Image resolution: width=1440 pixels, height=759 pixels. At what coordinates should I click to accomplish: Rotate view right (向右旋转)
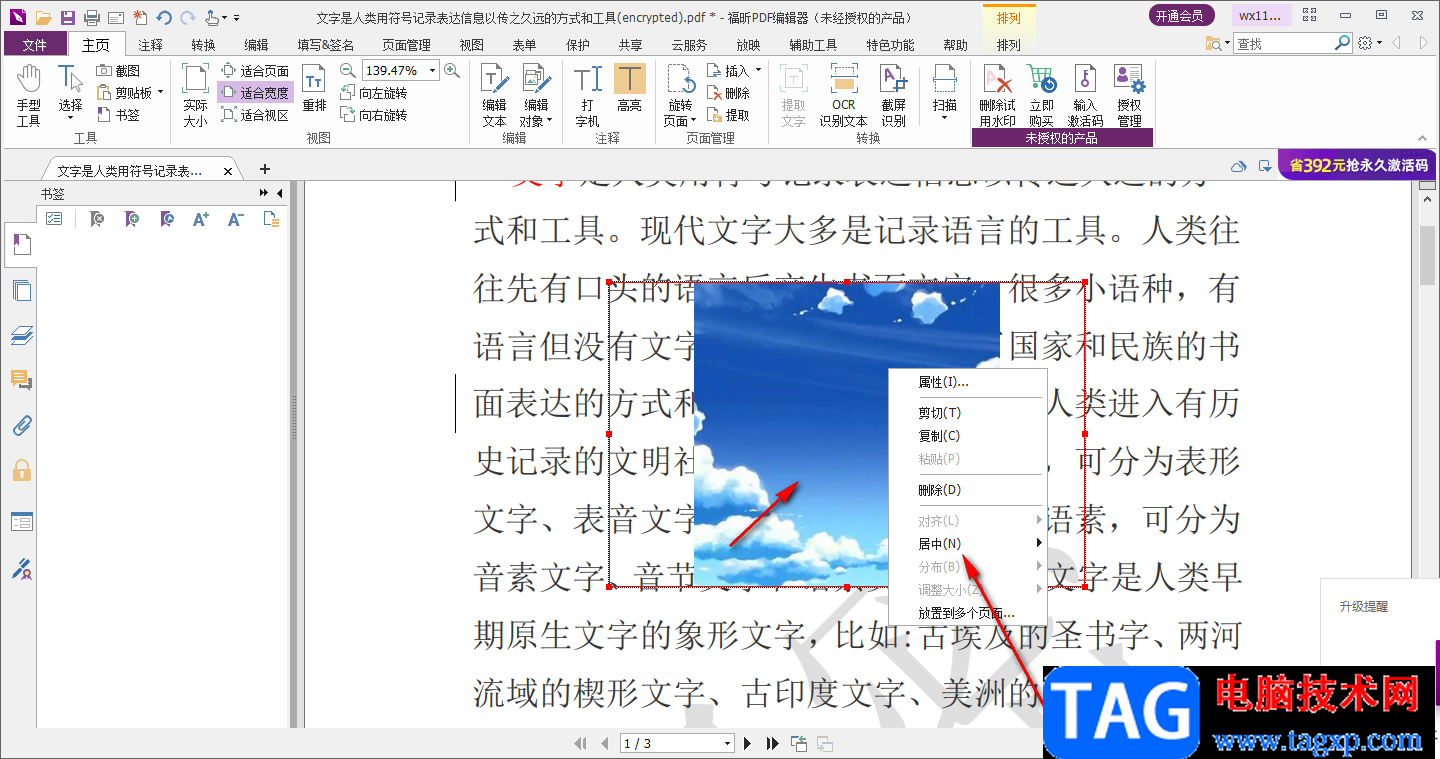point(374,115)
